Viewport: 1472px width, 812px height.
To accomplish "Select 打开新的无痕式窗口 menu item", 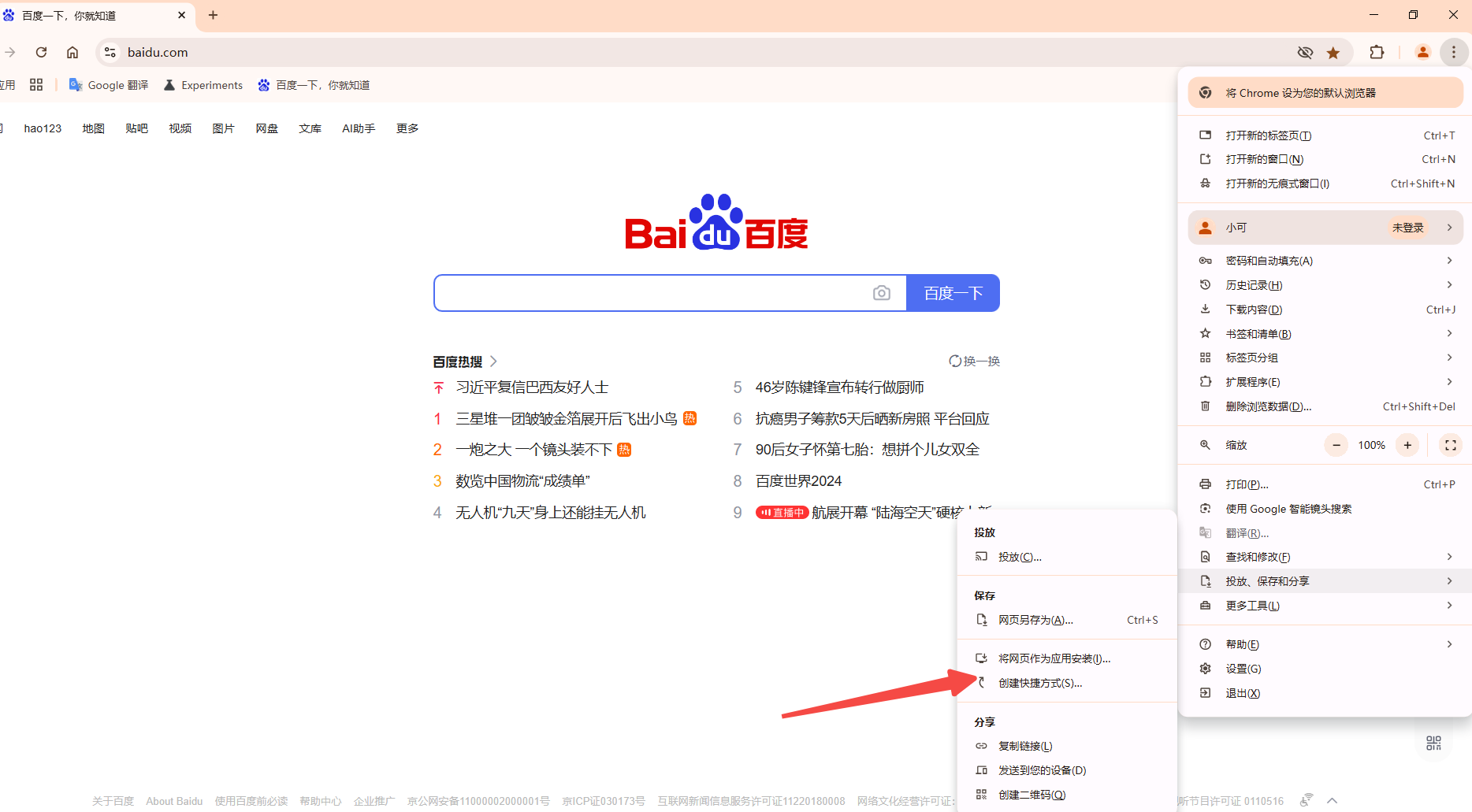I will point(1325,184).
